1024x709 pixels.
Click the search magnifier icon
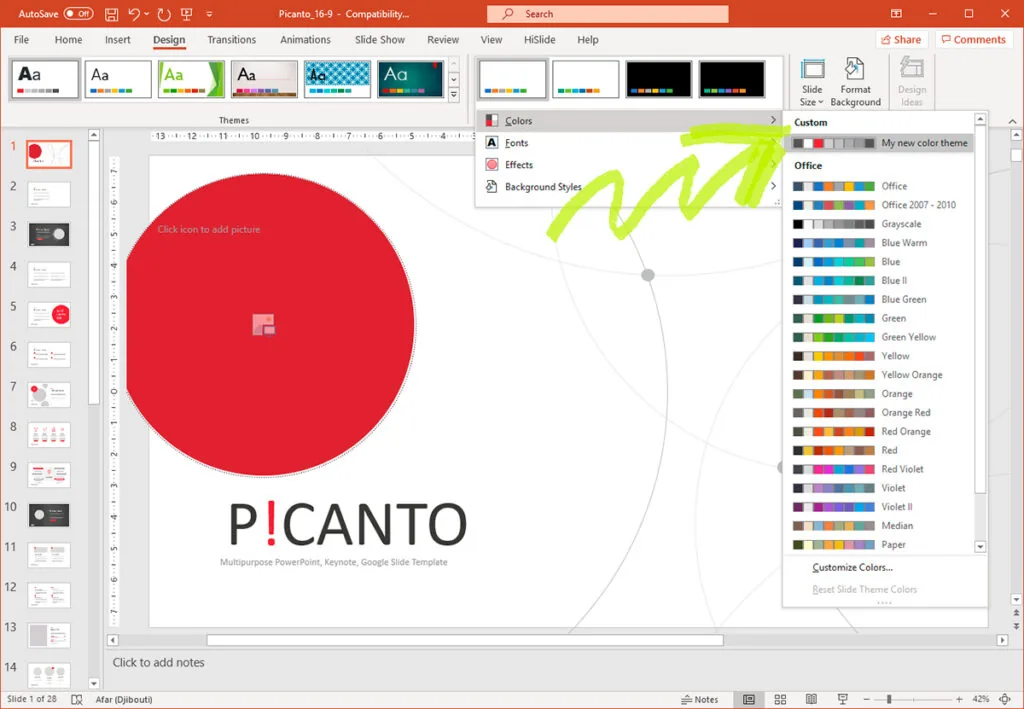point(508,14)
